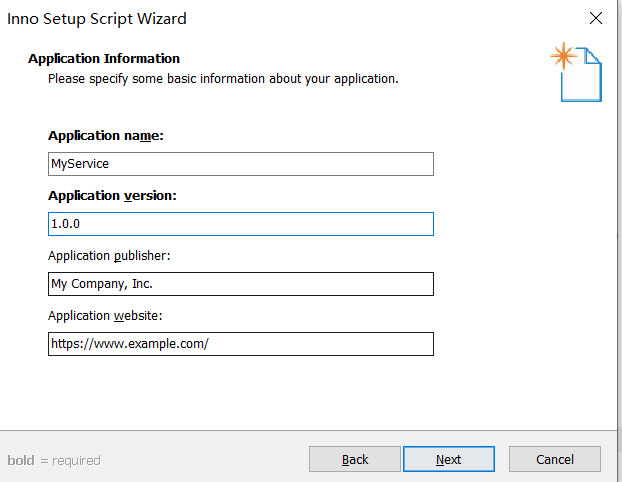Click the Next button
The height and width of the screenshot is (482, 622).
pos(448,459)
